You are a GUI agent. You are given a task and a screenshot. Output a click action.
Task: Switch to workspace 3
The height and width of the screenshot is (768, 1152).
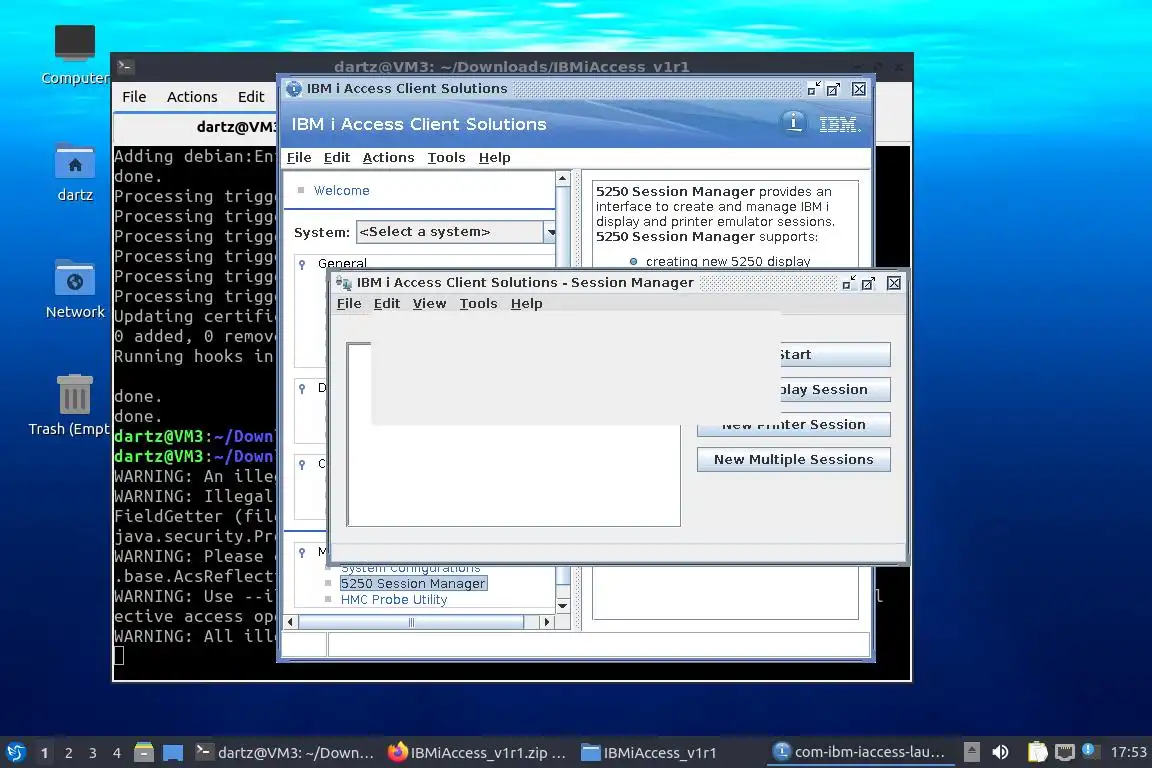point(93,753)
